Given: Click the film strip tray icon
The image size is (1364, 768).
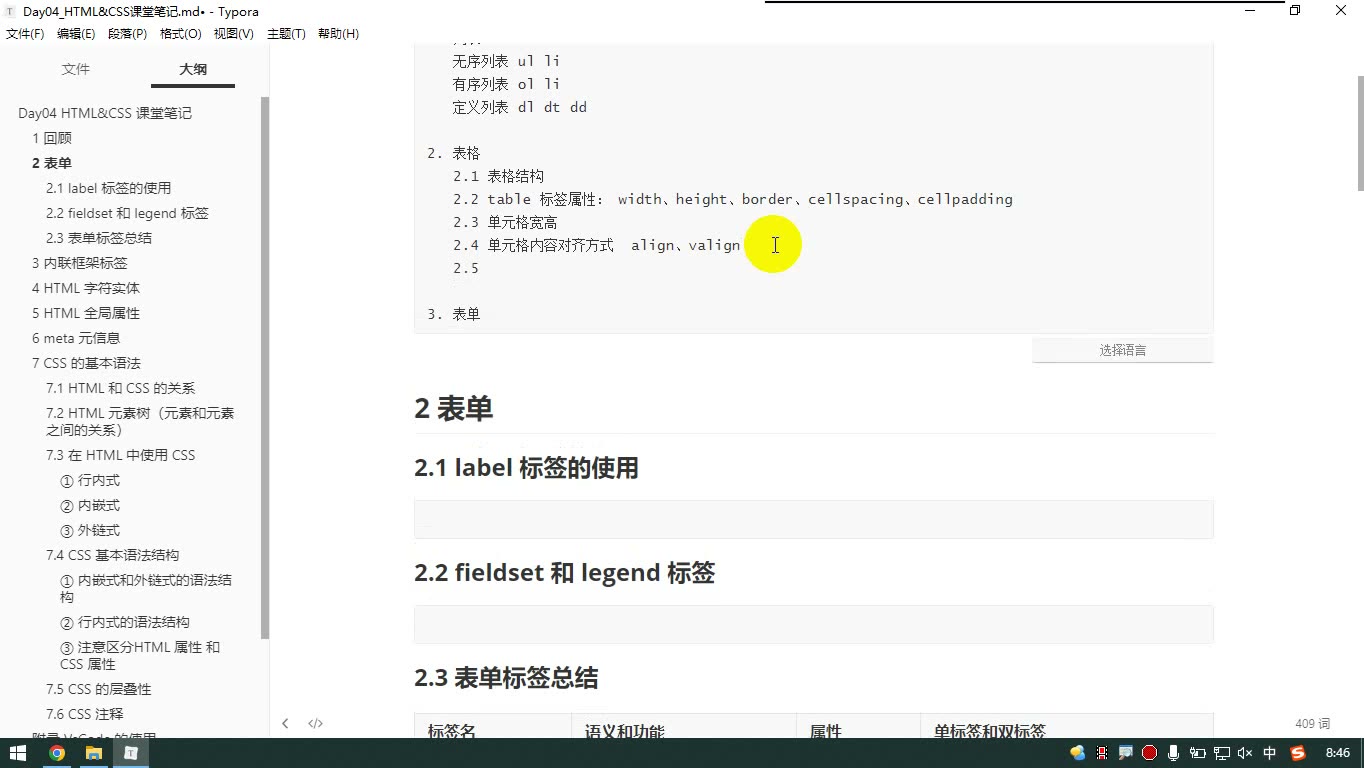Looking at the screenshot, I should point(1102,753).
